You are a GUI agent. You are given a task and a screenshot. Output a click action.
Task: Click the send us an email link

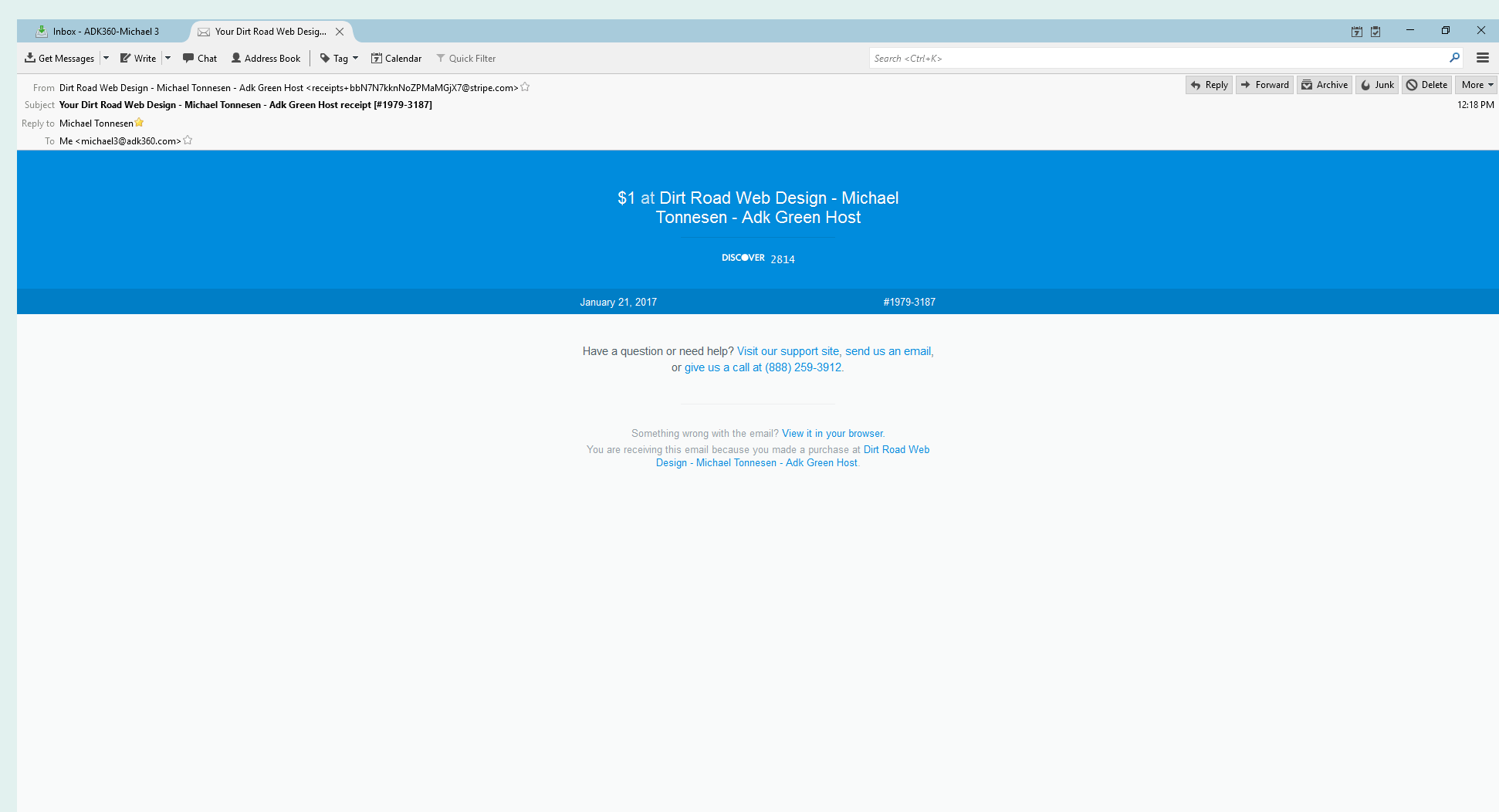(x=888, y=351)
